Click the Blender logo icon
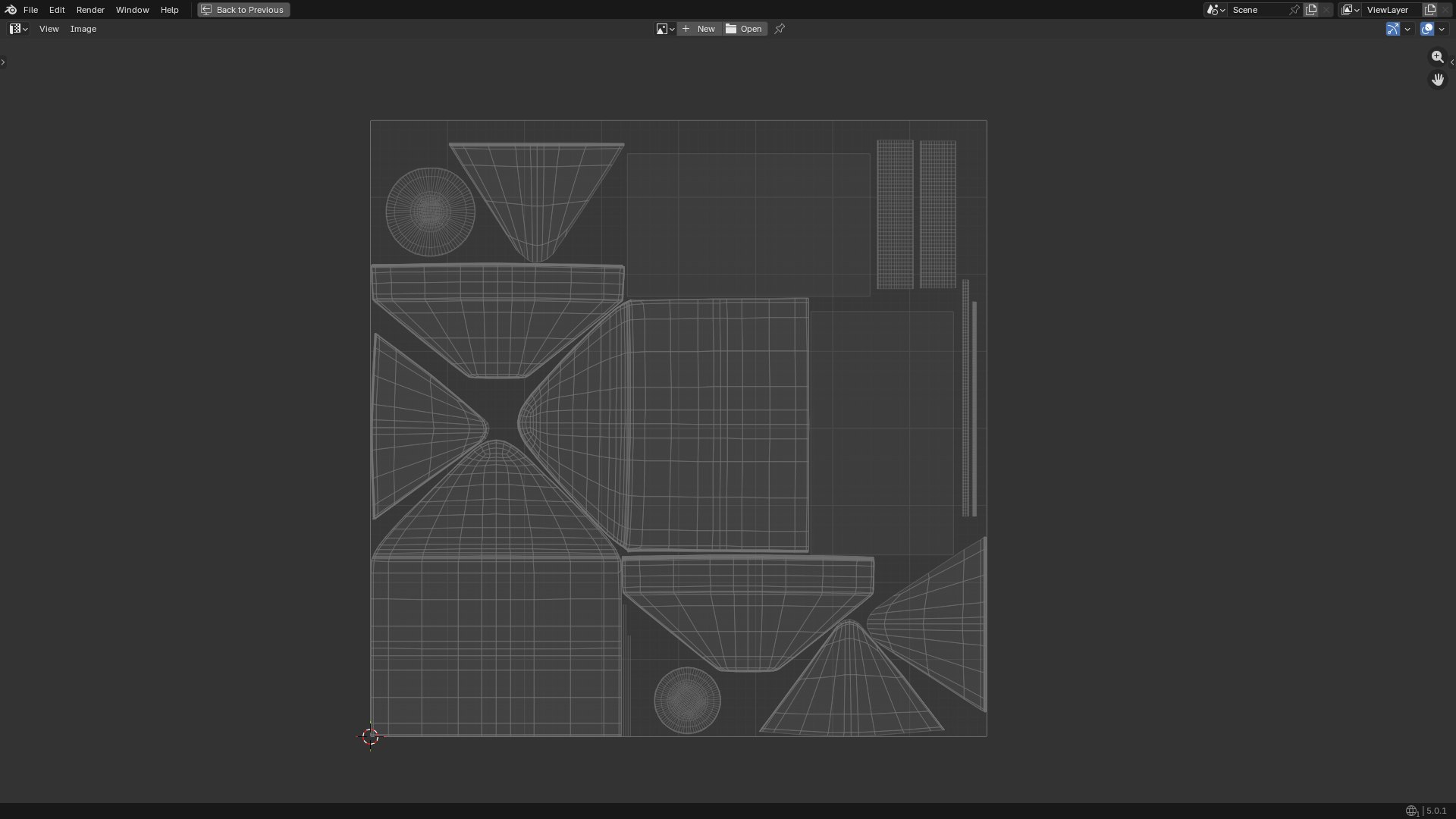This screenshot has height=819, width=1456. coord(11,10)
